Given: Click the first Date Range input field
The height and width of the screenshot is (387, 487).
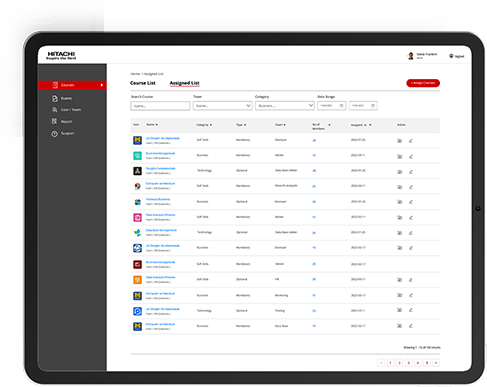Looking at the screenshot, I should (x=332, y=106).
